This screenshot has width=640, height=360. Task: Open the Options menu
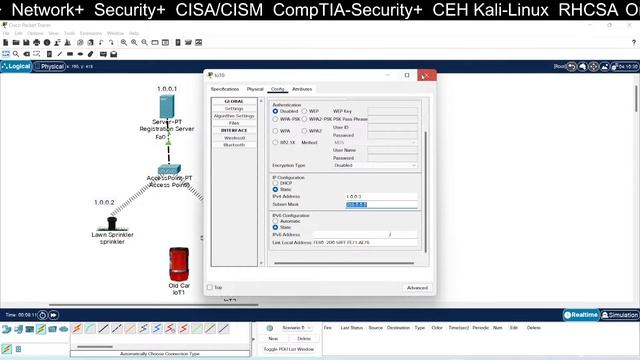pyautogui.click(x=35, y=33)
